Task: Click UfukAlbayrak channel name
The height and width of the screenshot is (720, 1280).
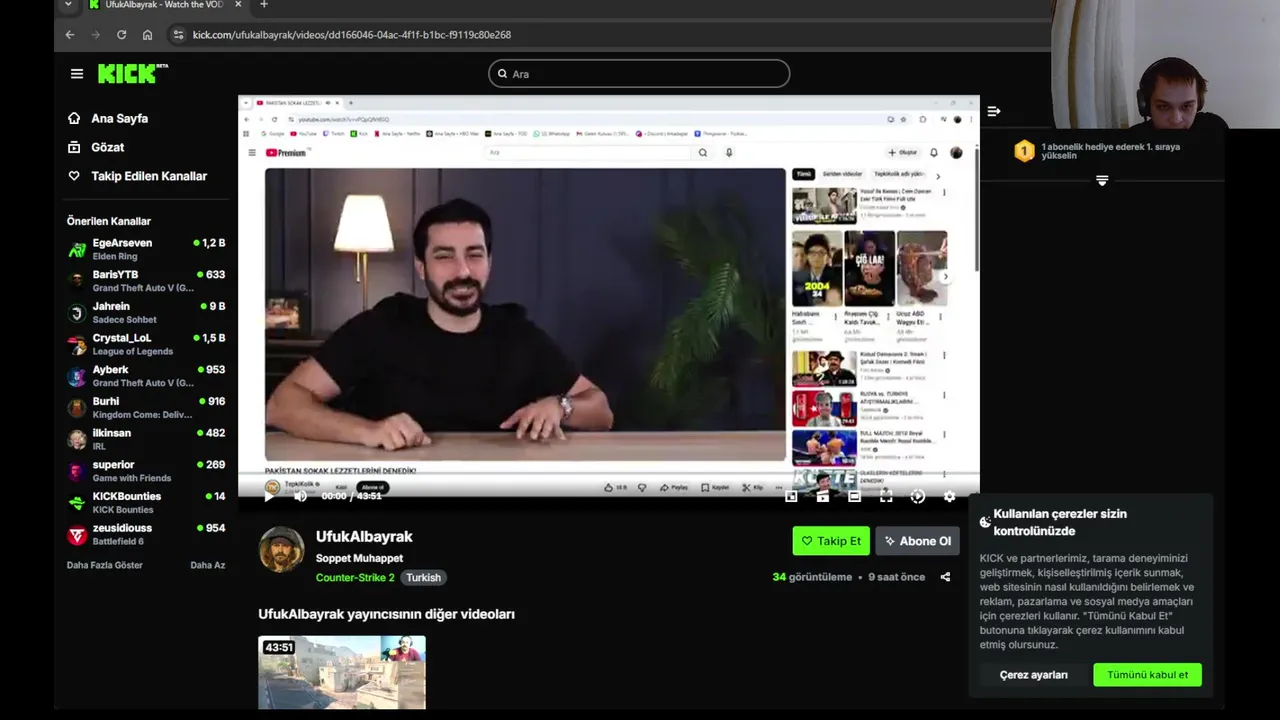Action: pos(364,537)
